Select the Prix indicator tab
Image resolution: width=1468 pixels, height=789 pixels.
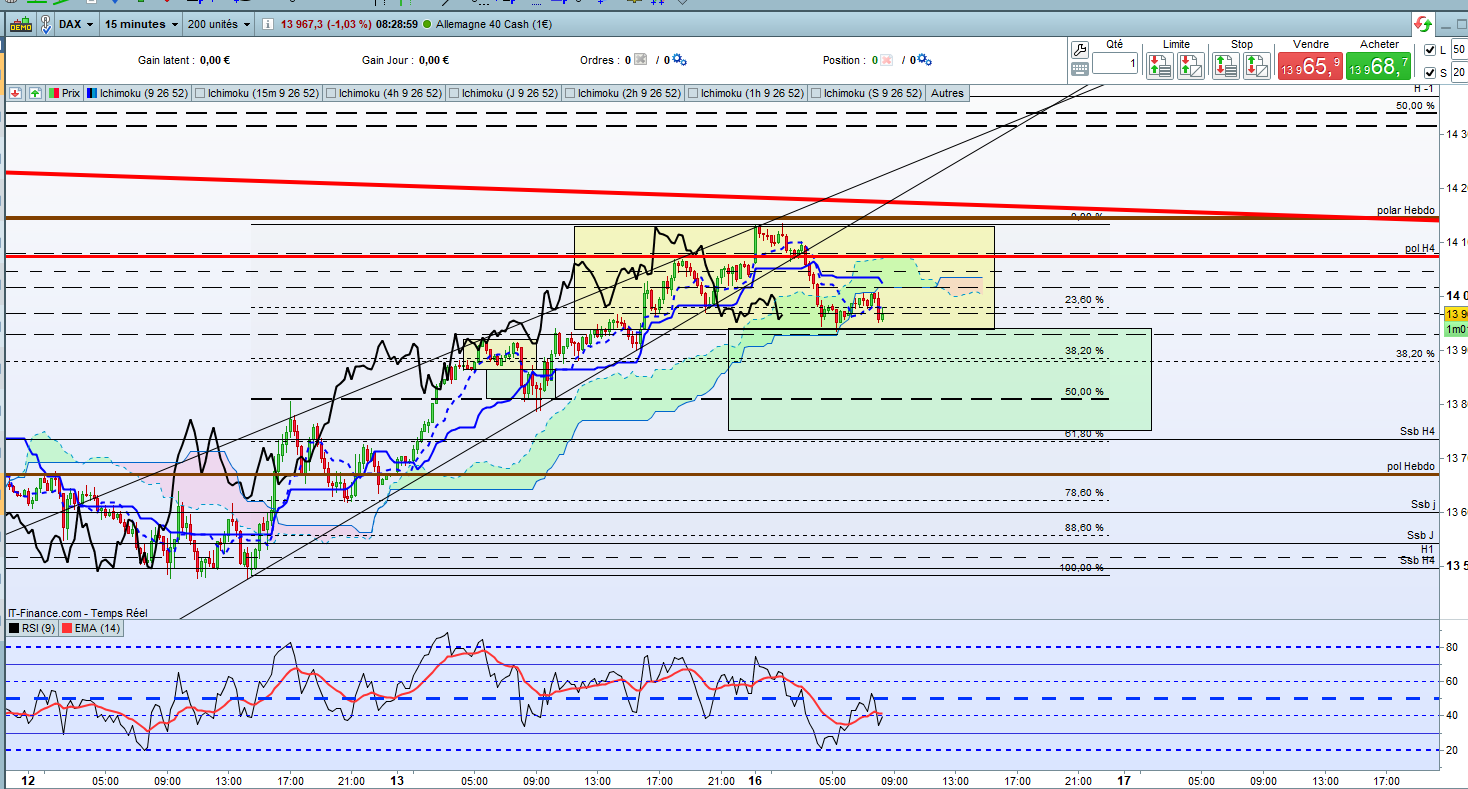tap(64, 93)
